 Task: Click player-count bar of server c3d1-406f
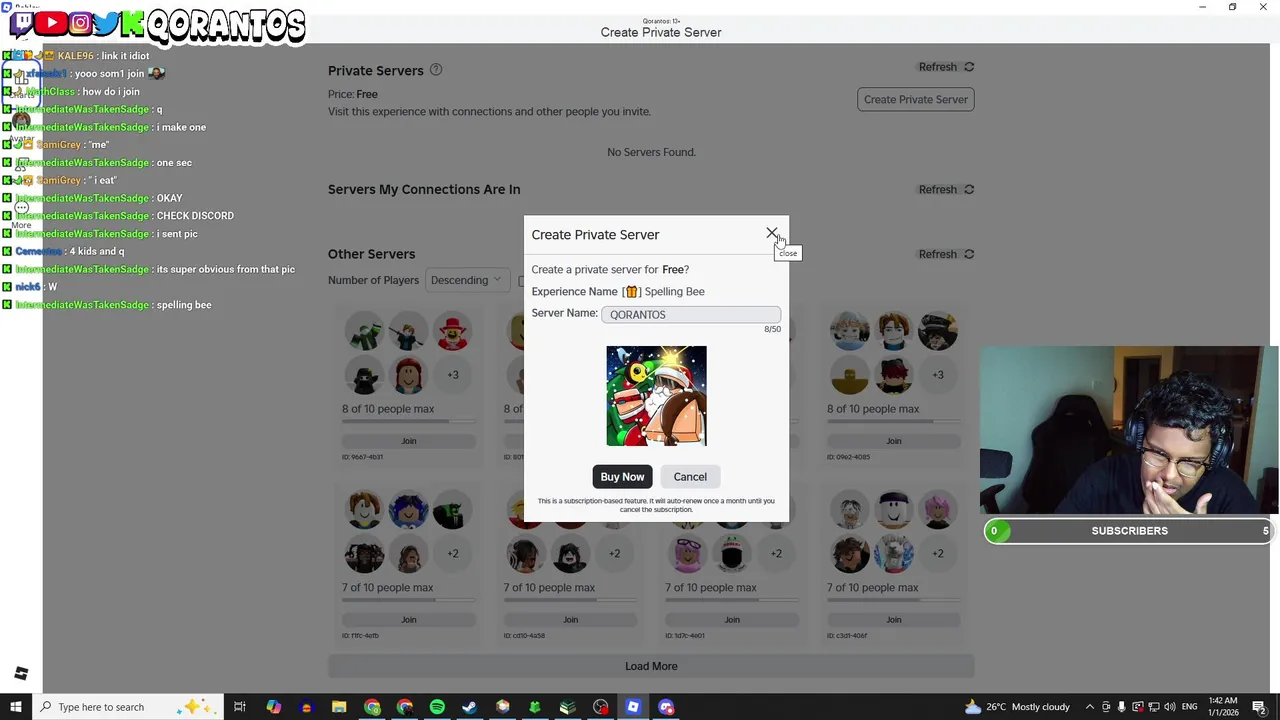[893, 600]
